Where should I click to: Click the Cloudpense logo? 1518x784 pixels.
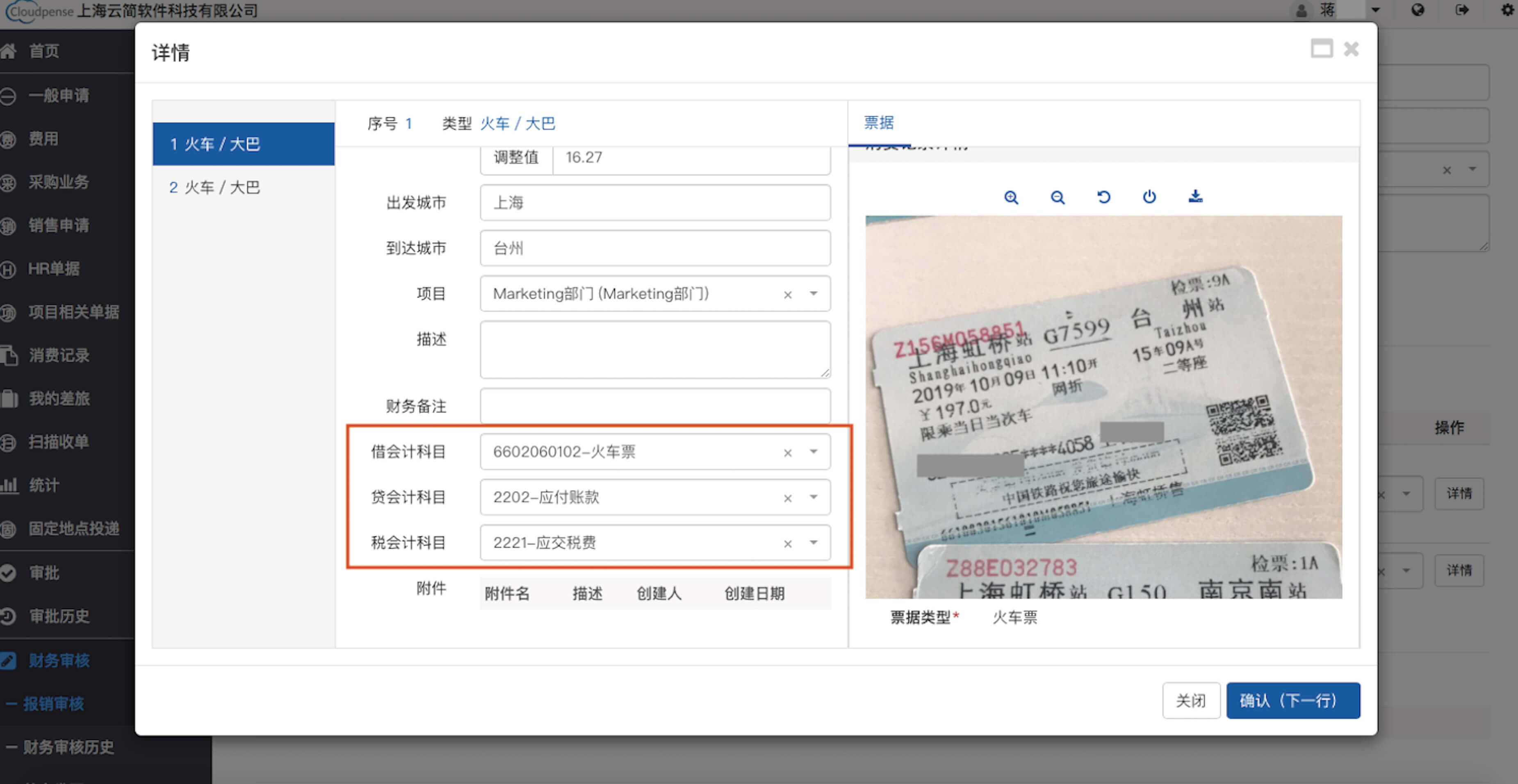point(39,11)
